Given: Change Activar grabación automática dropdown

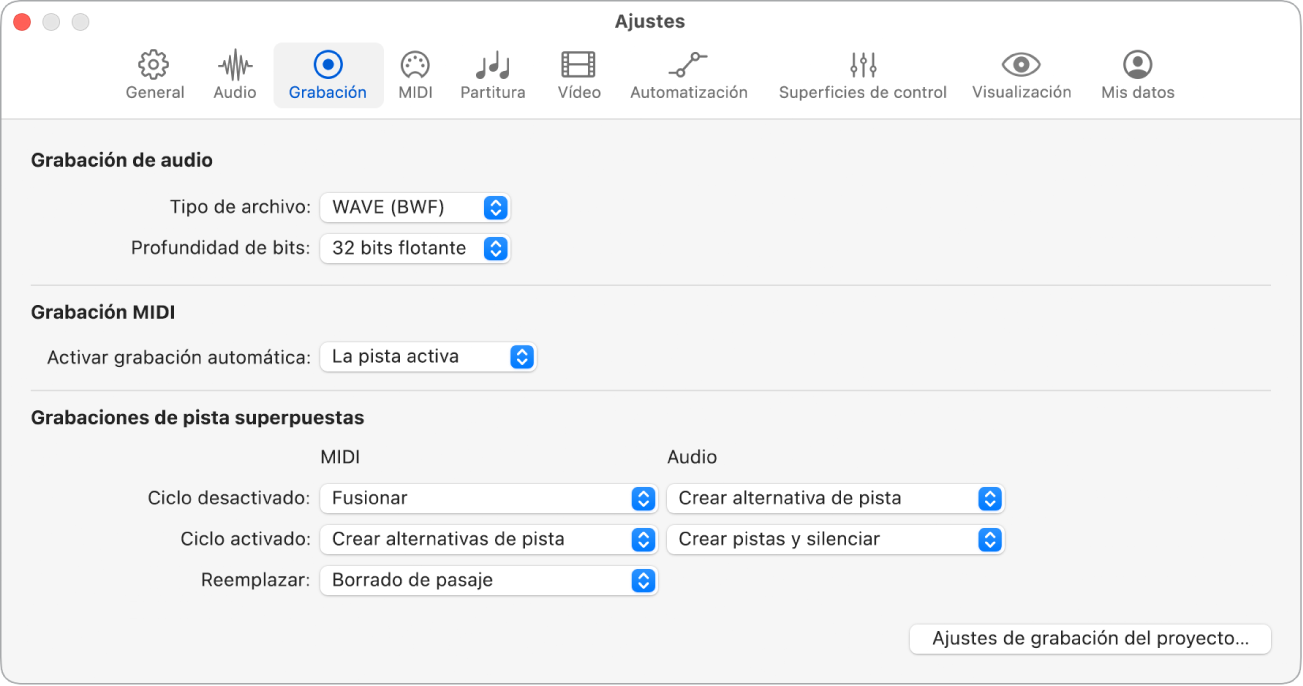Looking at the screenshot, I should (428, 357).
